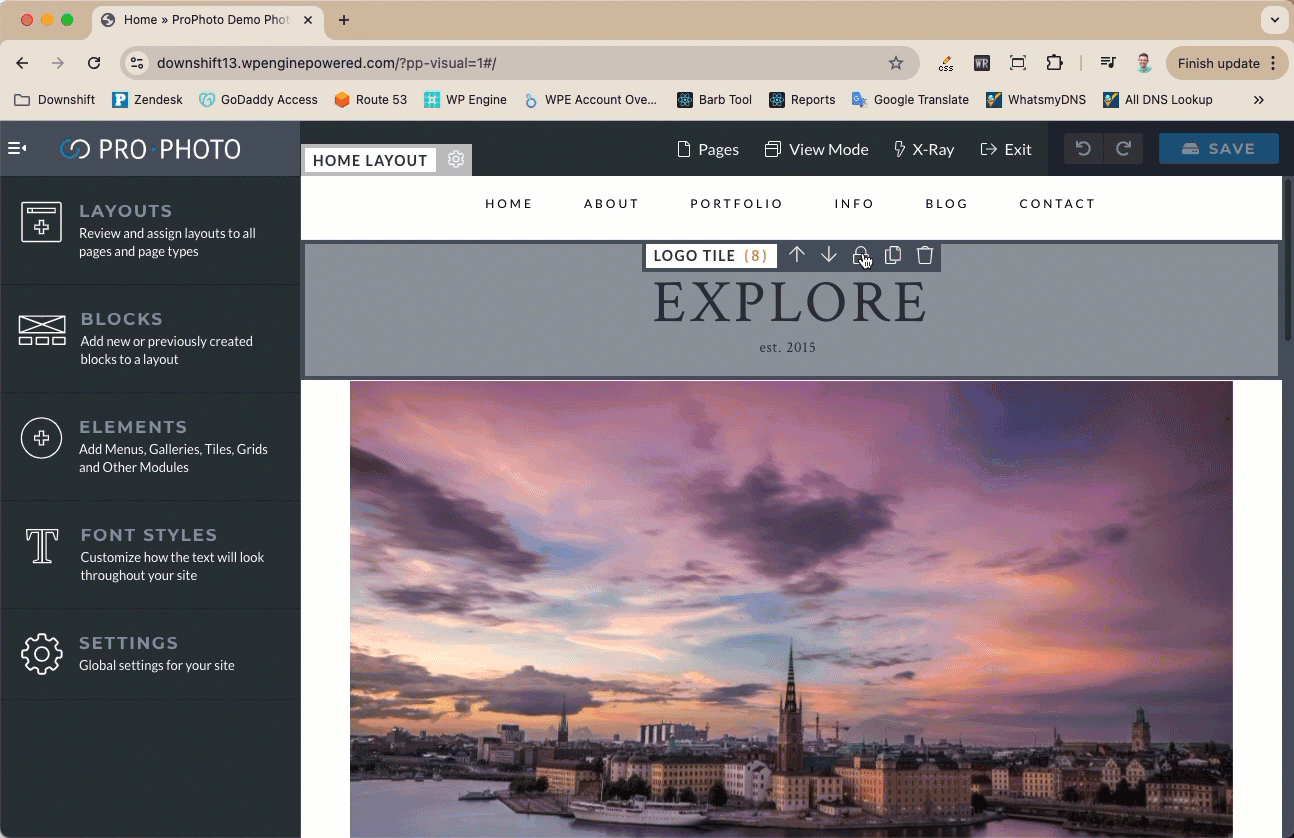The height and width of the screenshot is (838, 1294).
Task: Open global Settings section
Action: tap(150, 653)
